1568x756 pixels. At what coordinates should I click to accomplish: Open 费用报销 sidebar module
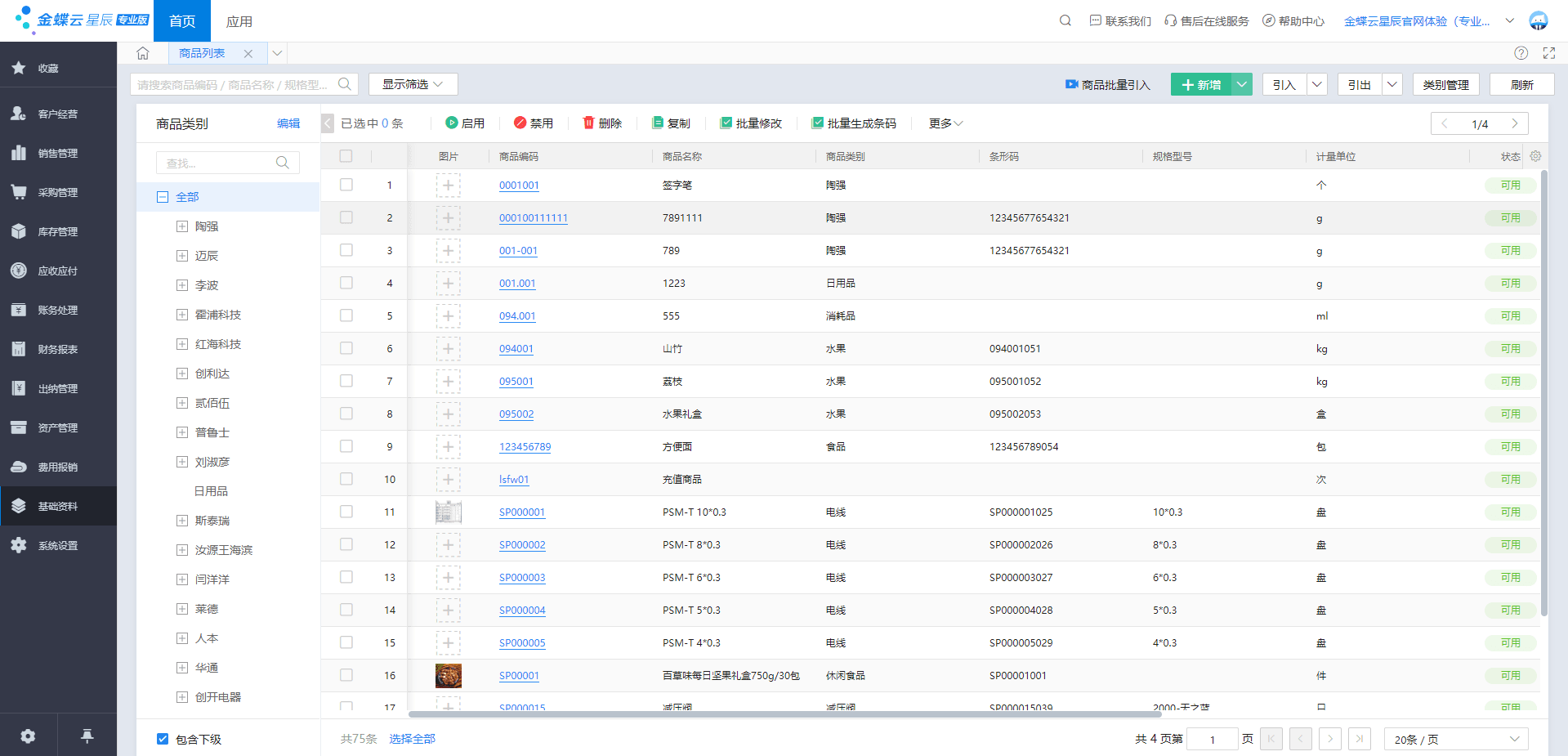click(x=58, y=467)
